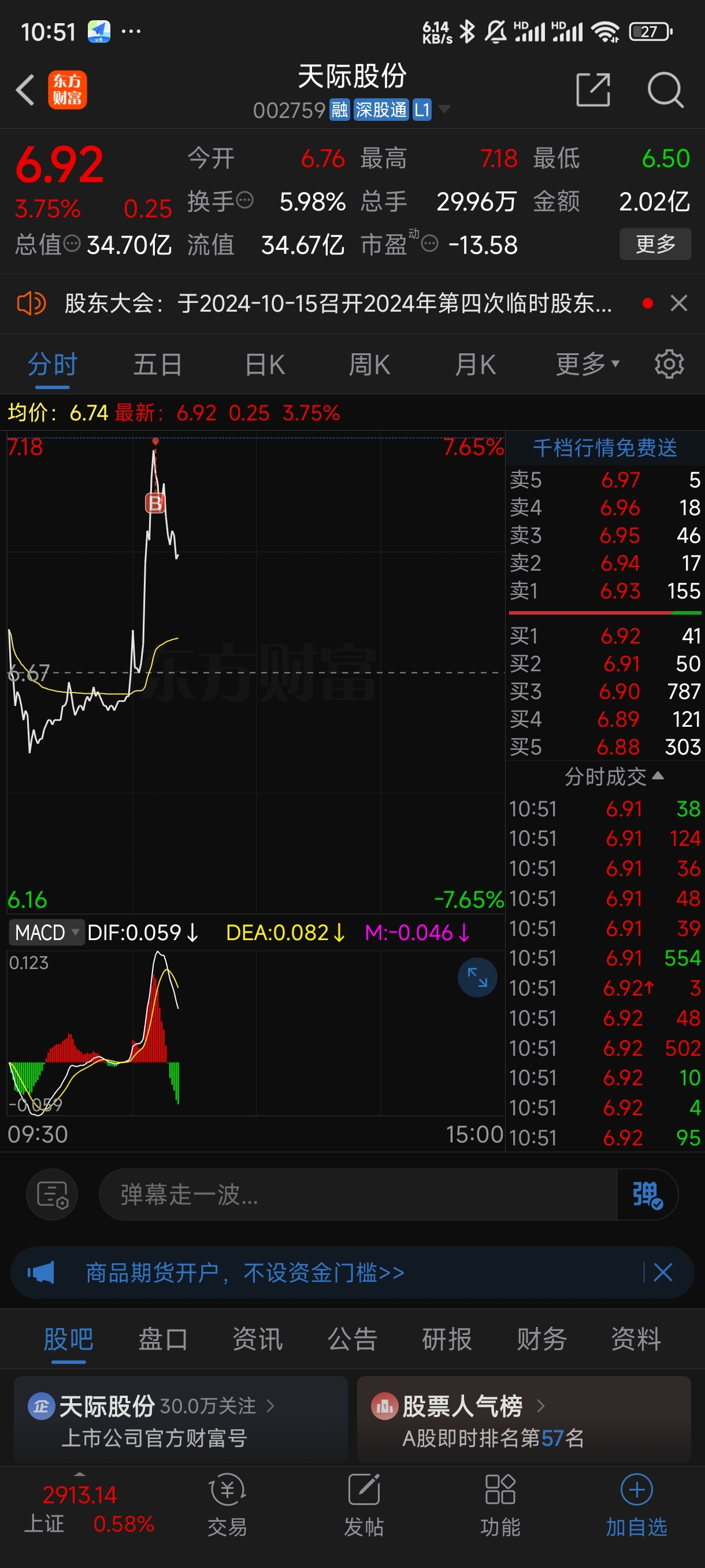This screenshot has width=705, height=1568.
Task: Expand the 更多 chart period dropdown
Action: [587, 364]
